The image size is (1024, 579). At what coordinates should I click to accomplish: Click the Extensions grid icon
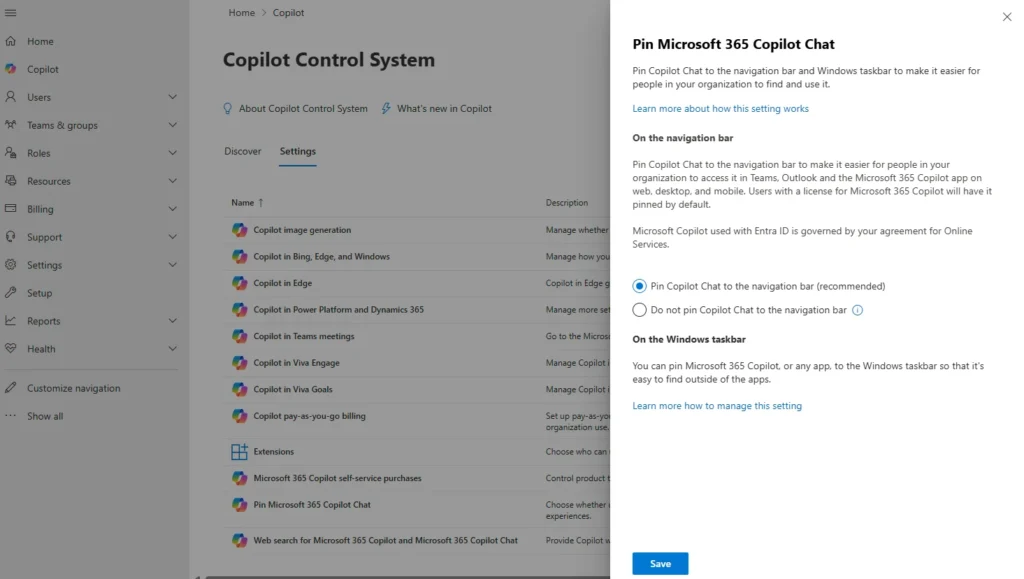[x=240, y=451]
